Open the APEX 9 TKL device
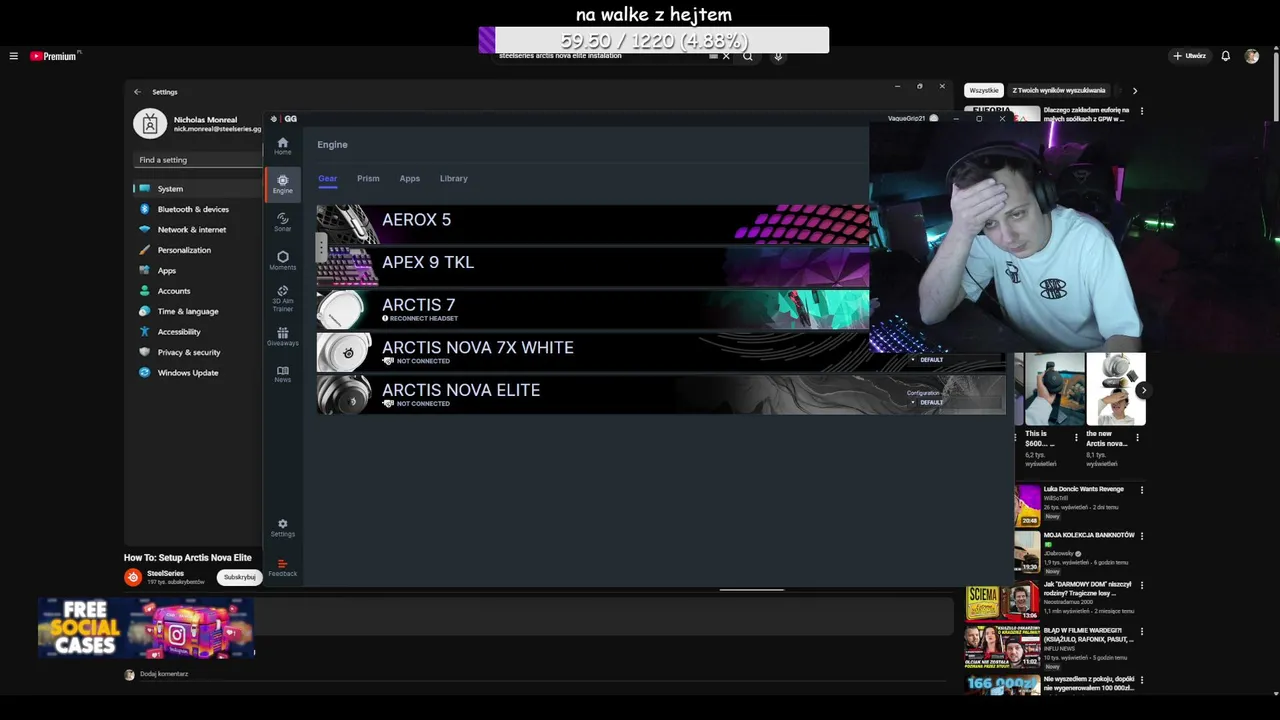The width and height of the screenshot is (1280, 720). [593, 267]
